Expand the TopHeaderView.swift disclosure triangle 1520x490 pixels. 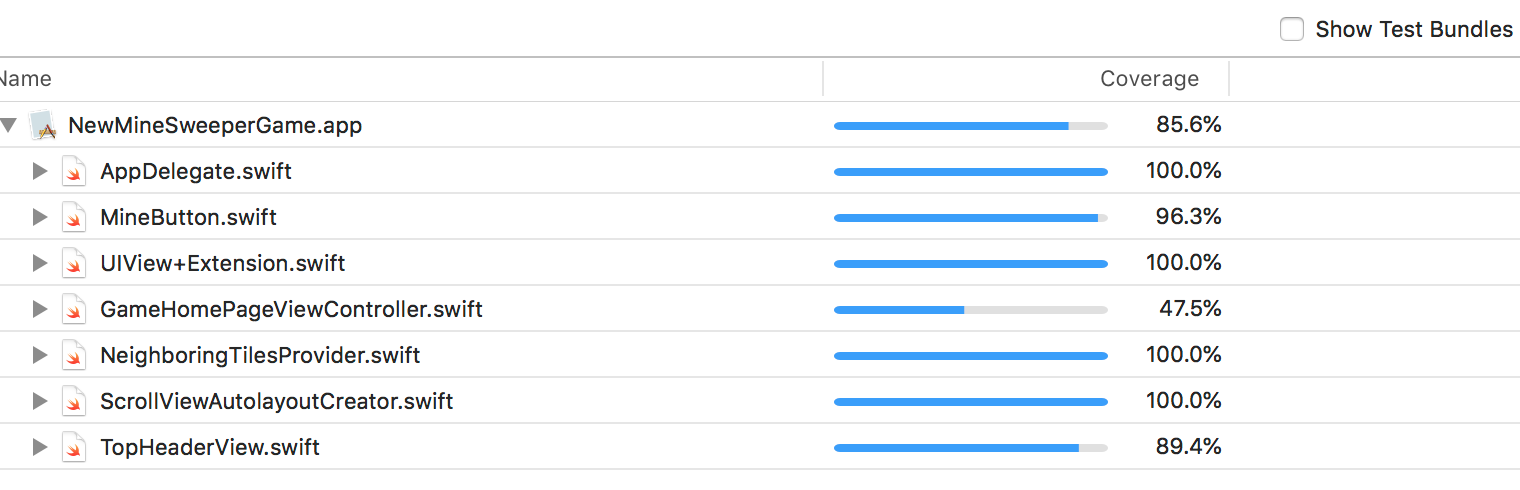click(40, 448)
